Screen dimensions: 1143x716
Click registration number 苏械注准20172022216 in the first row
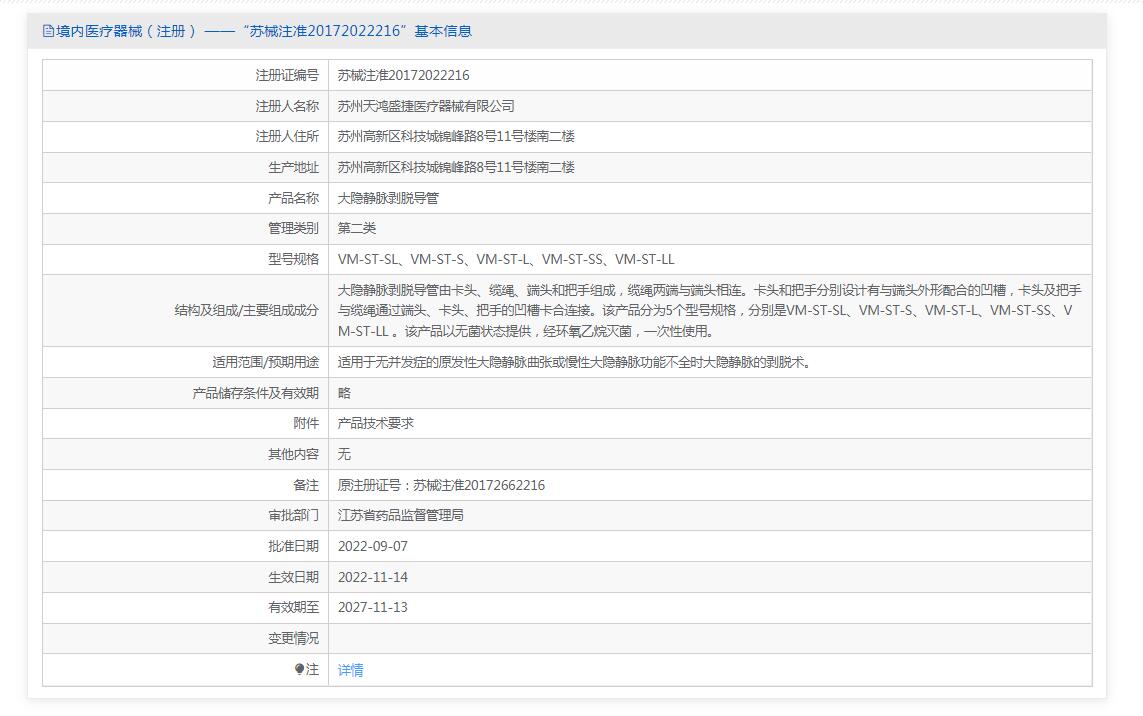(403, 75)
